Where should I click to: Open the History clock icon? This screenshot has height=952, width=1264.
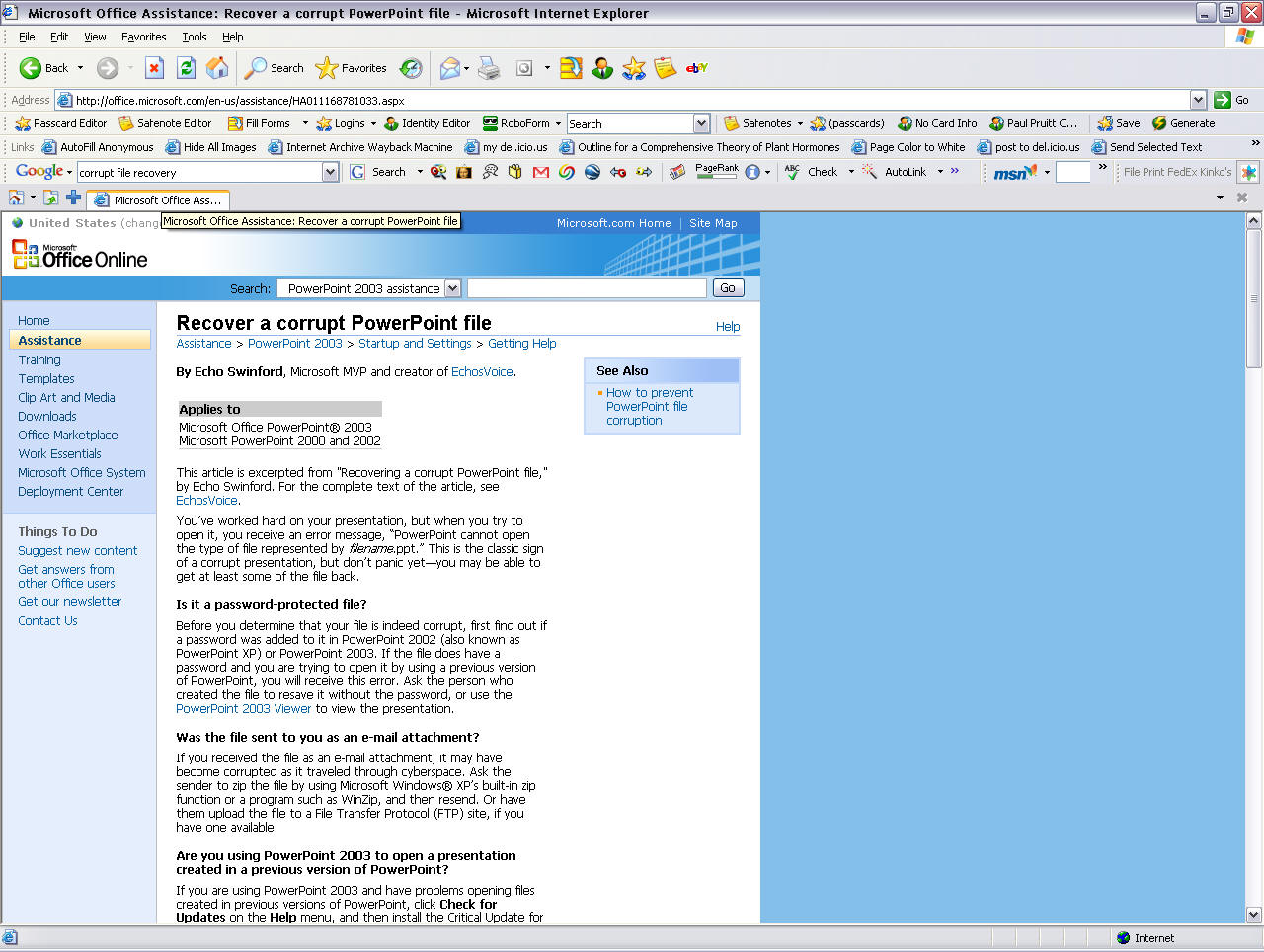click(x=411, y=68)
